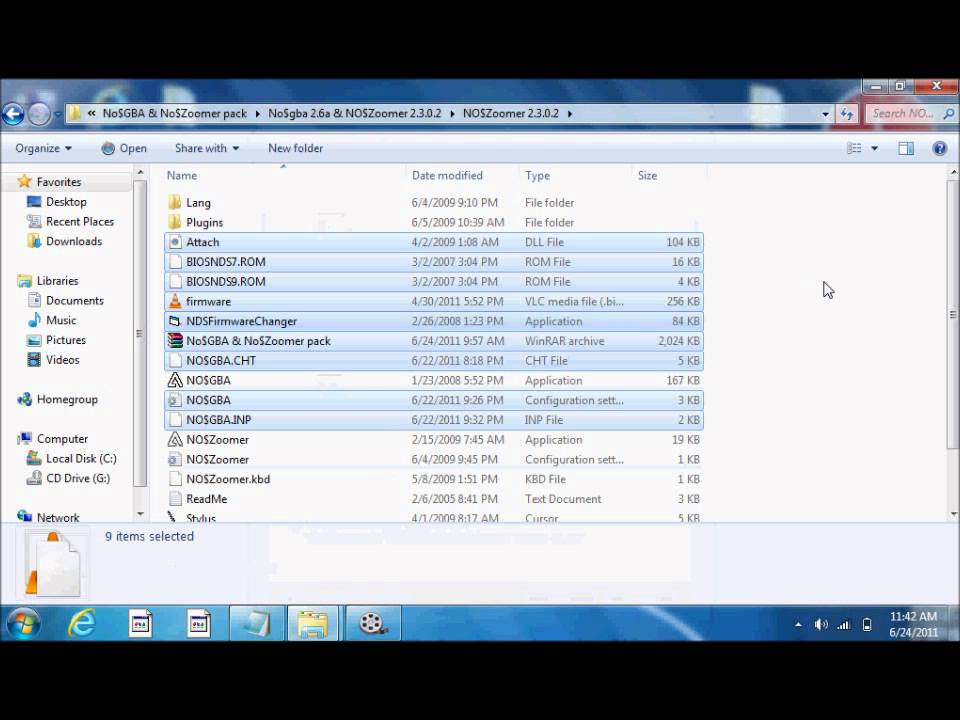Select Desktop in the navigation pane
Screen dimensions: 960x720
point(66,201)
